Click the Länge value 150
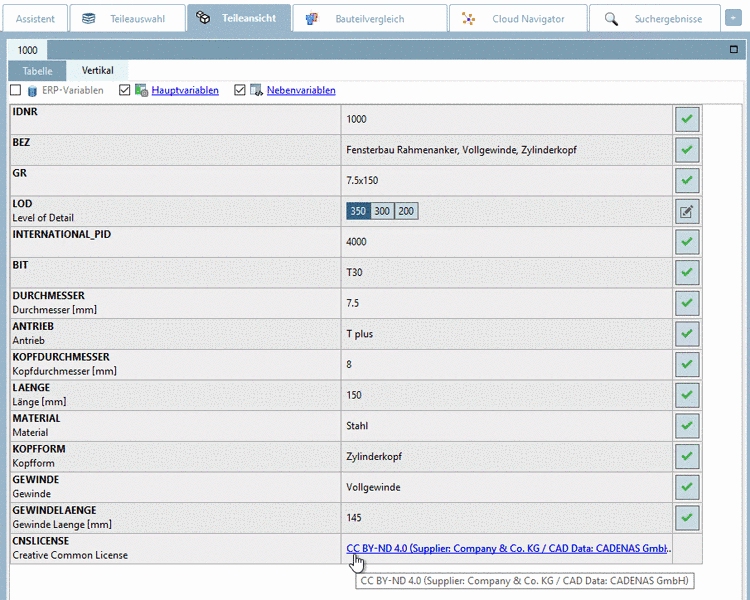The height and width of the screenshot is (600, 750). tap(354, 395)
